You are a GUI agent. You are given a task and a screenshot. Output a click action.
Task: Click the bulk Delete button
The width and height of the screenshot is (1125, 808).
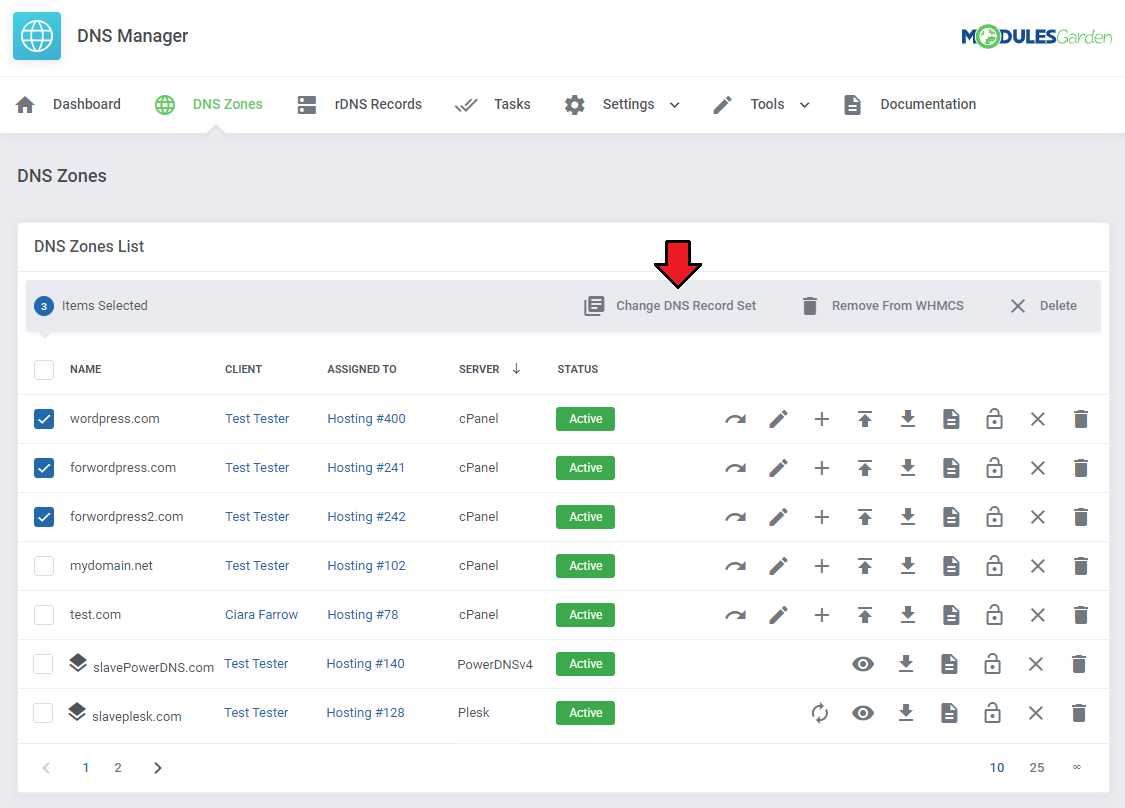[x=1043, y=306]
